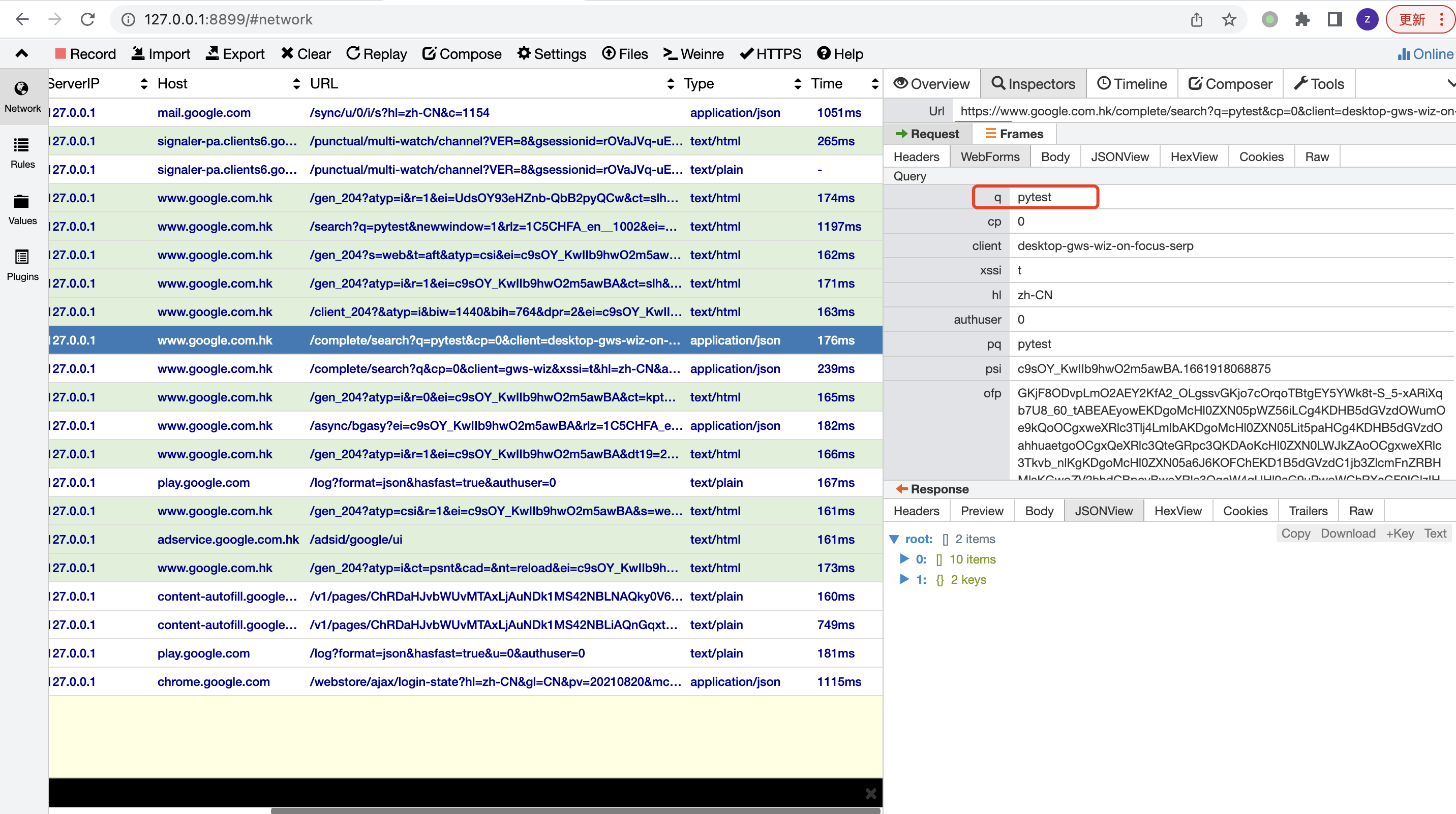Sort by Type column arrows
Screen dimensions: 1456x814
(x=798, y=84)
